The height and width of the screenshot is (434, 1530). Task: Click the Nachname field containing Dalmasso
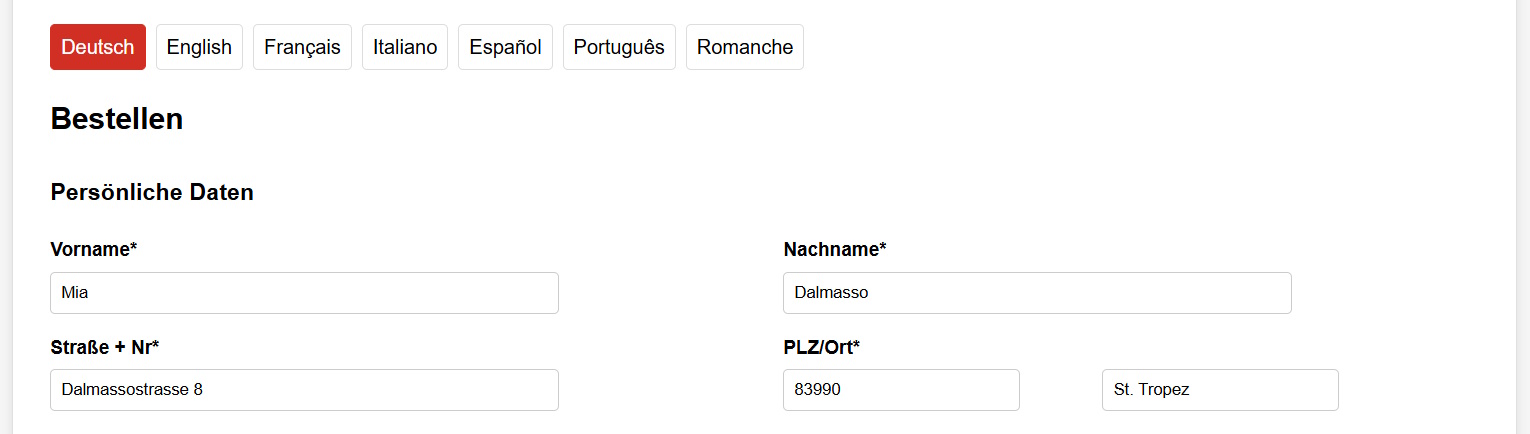(1037, 293)
